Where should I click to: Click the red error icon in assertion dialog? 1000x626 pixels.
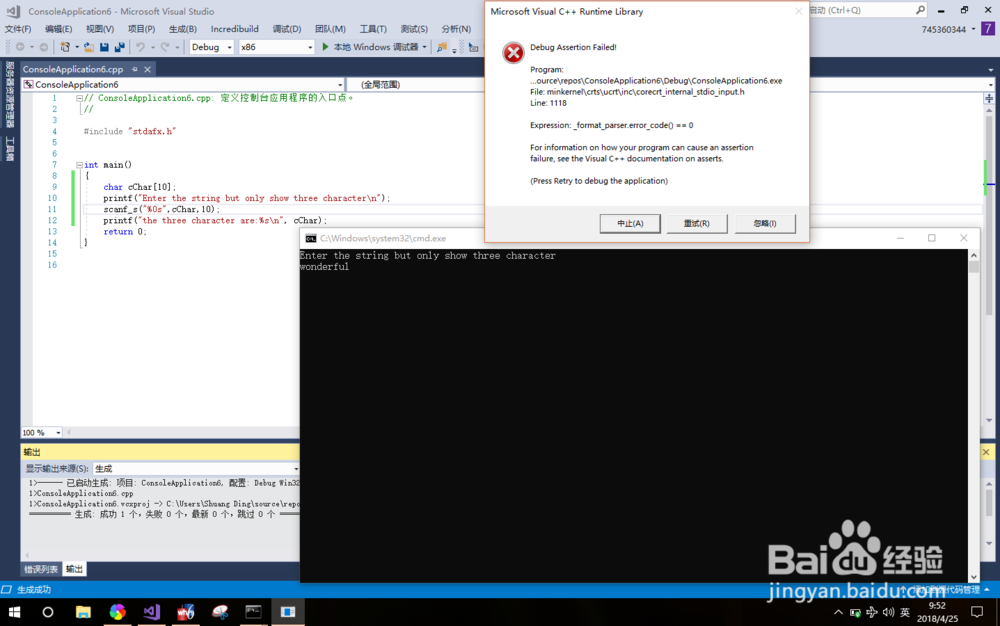pyautogui.click(x=513, y=53)
